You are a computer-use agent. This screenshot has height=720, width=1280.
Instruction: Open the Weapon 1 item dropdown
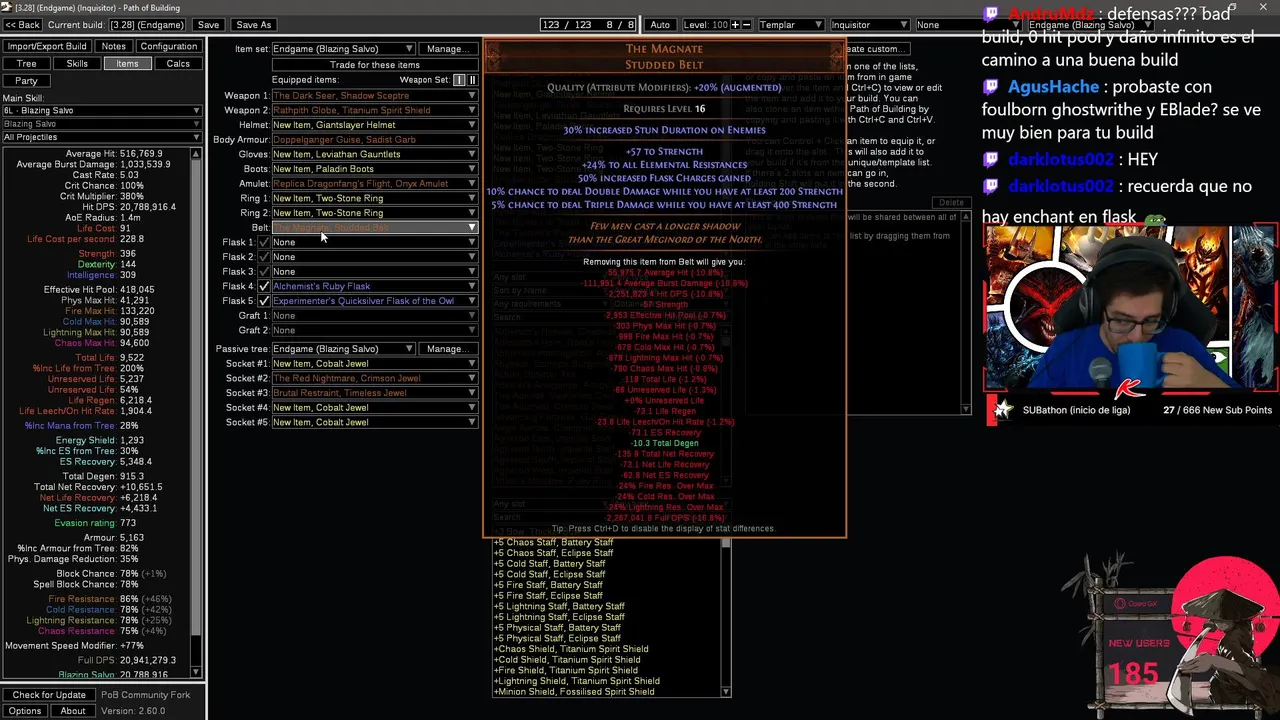(x=375, y=96)
